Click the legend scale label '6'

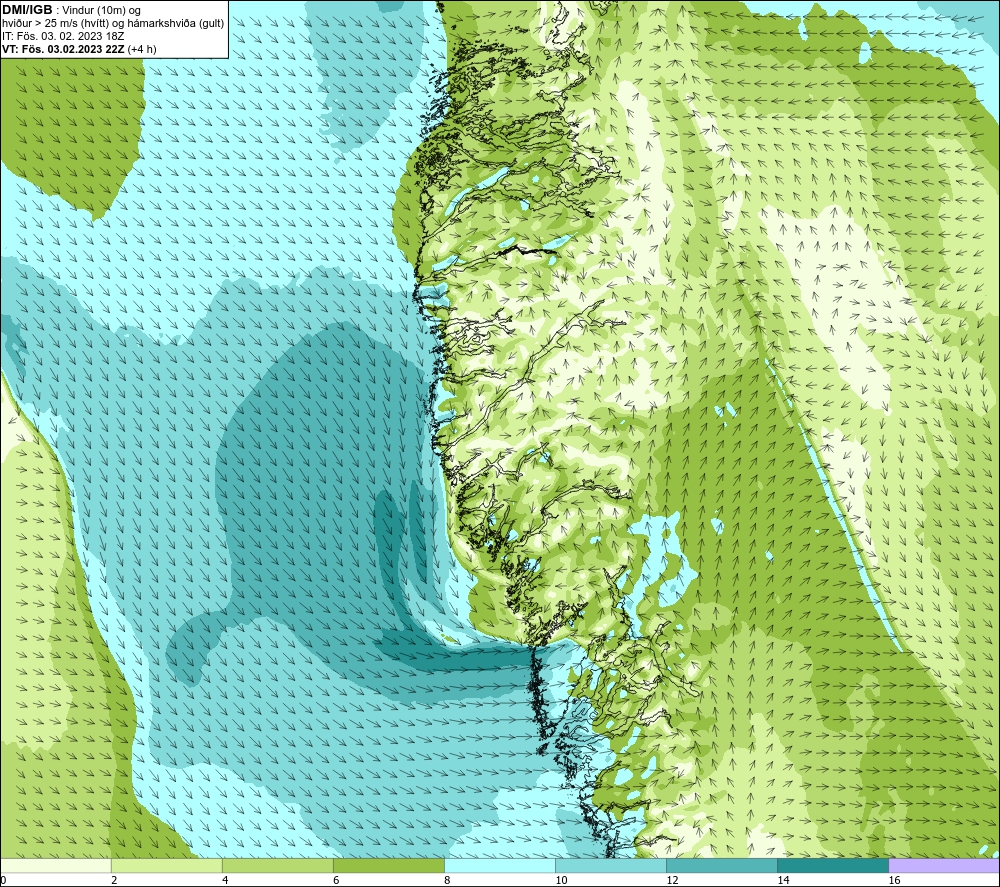335,881
